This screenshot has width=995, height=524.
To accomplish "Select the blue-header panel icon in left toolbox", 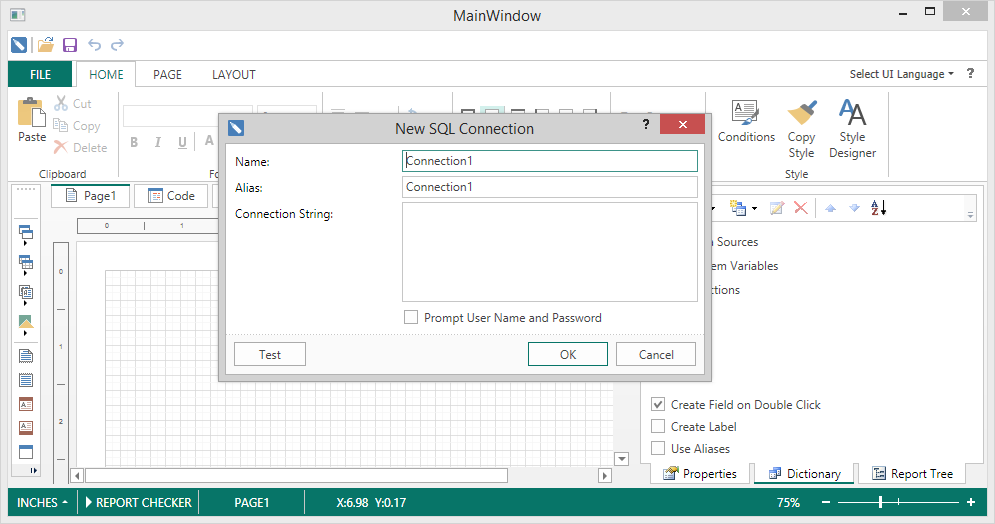I will (x=25, y=452).
